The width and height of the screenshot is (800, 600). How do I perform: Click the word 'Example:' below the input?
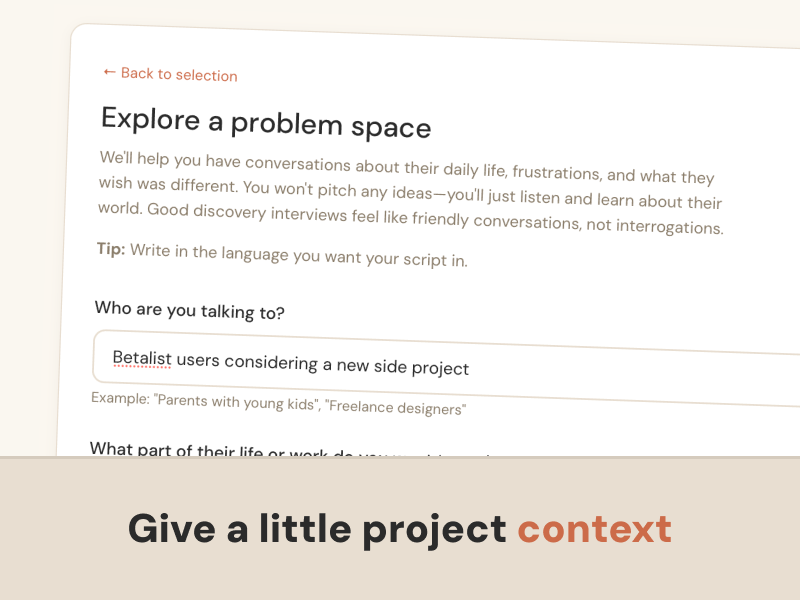tap(118, 399)
